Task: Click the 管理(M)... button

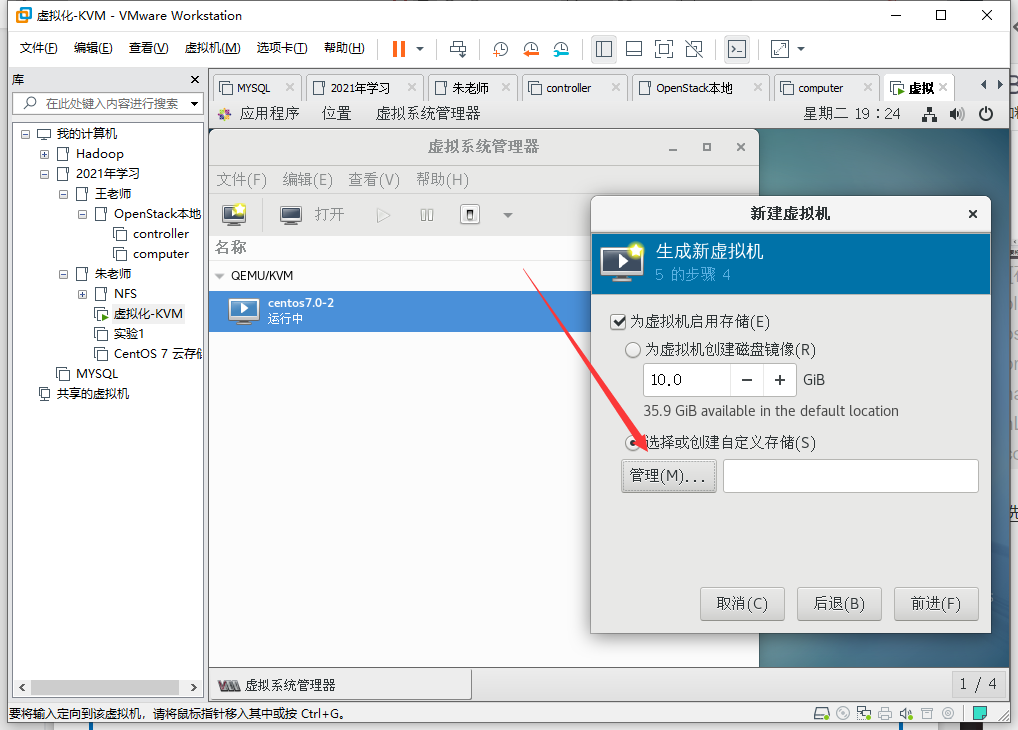Action: (x=669, y=476)
